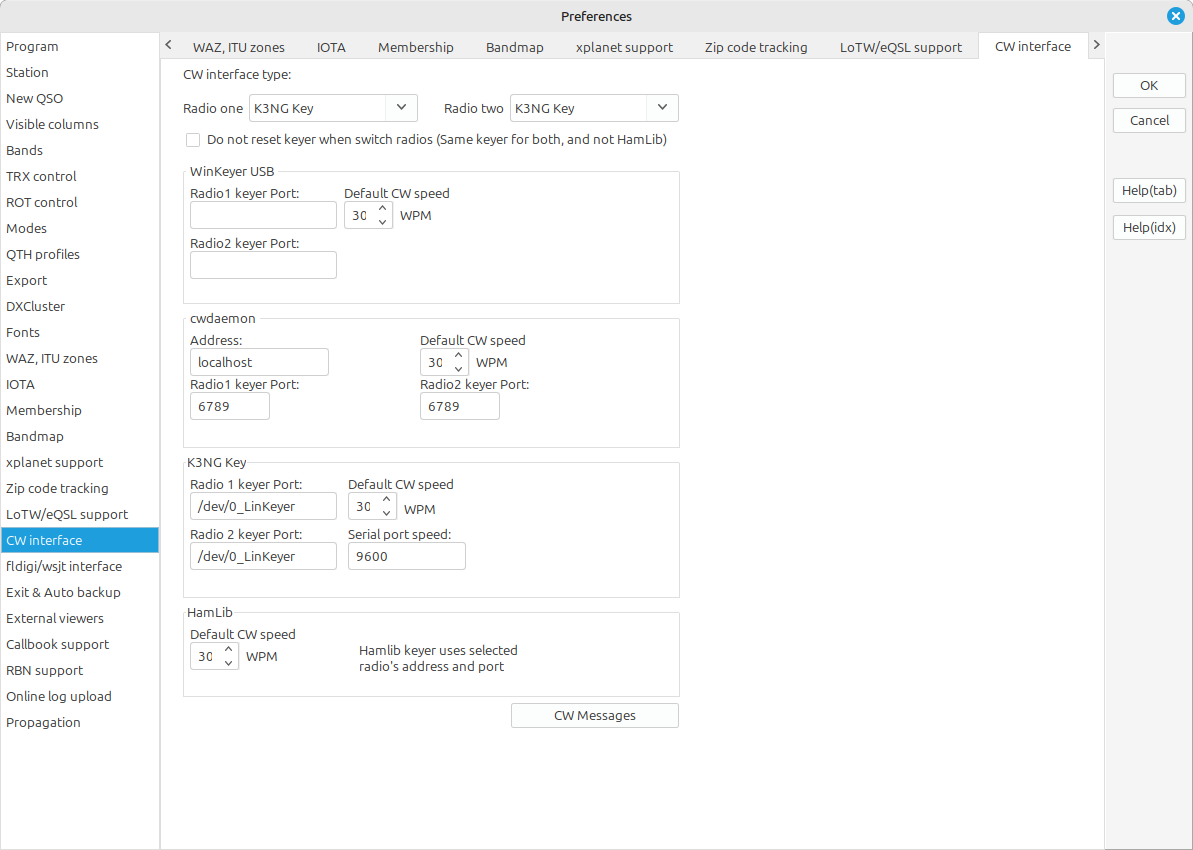Click the WinKeyer Radio1 keyer Port field
The height and width of the screenshot is (850, 1193).
[263, 215]
